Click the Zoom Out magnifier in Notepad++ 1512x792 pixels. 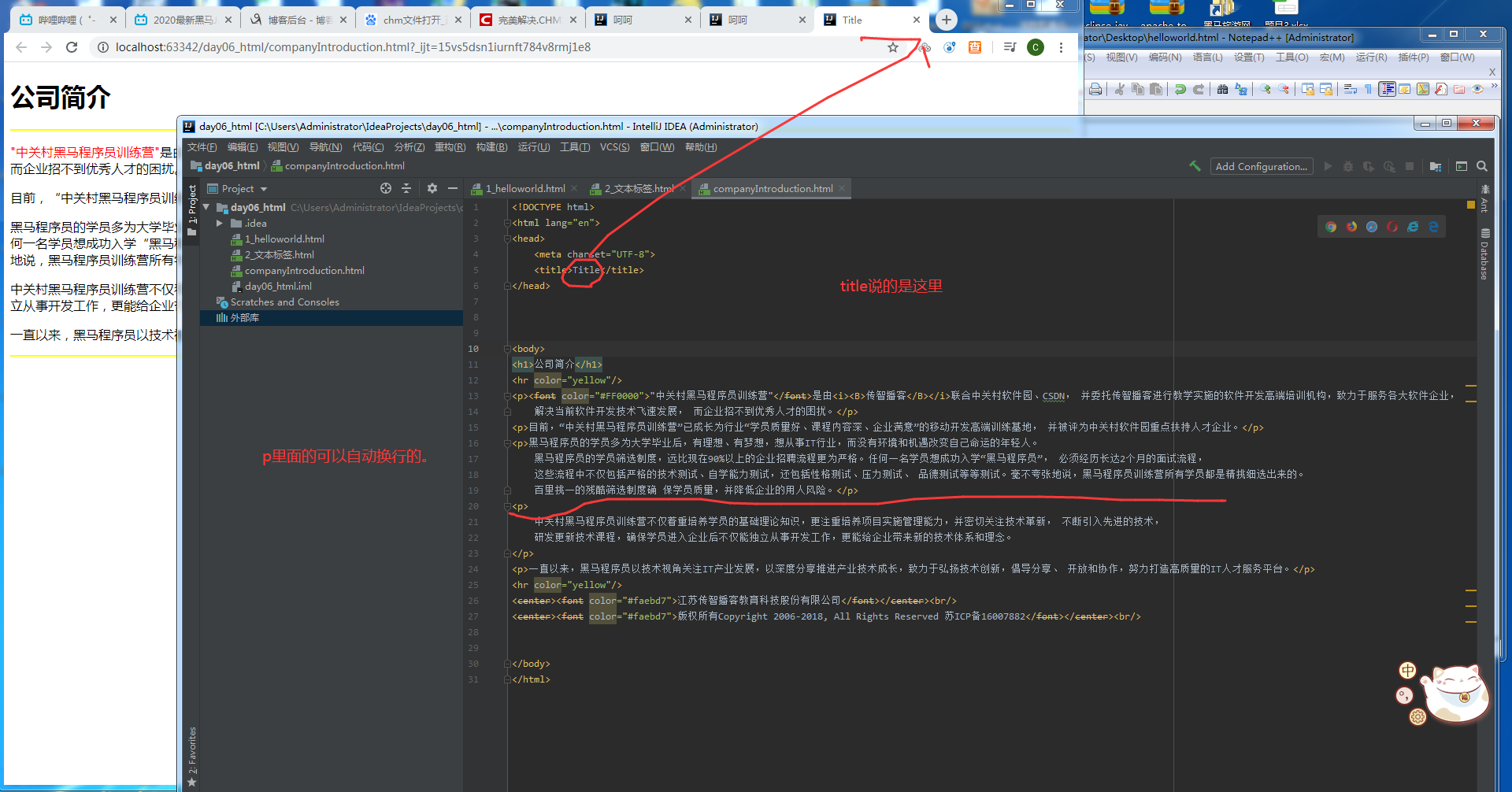(1284, 89)
